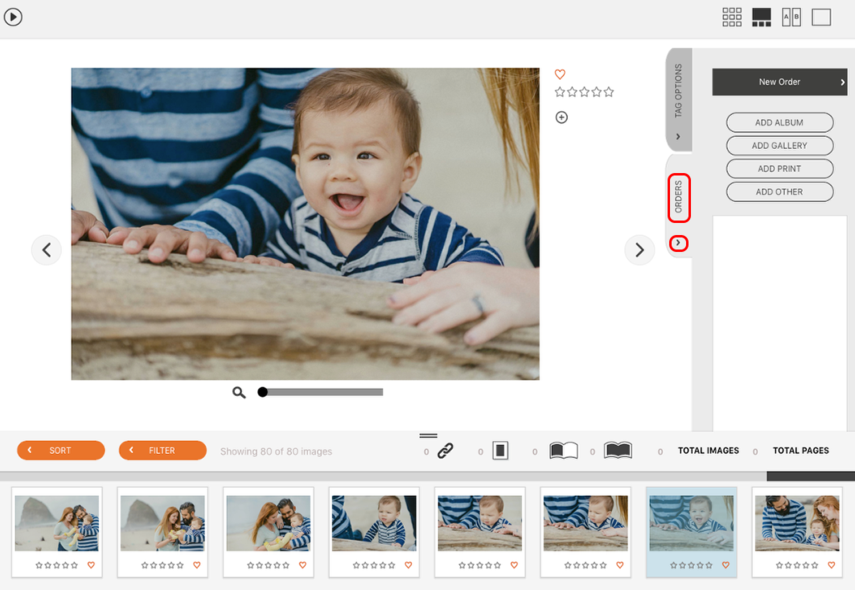
Task: Click the plus circle icon beside photo
Action: click(561, 117)
